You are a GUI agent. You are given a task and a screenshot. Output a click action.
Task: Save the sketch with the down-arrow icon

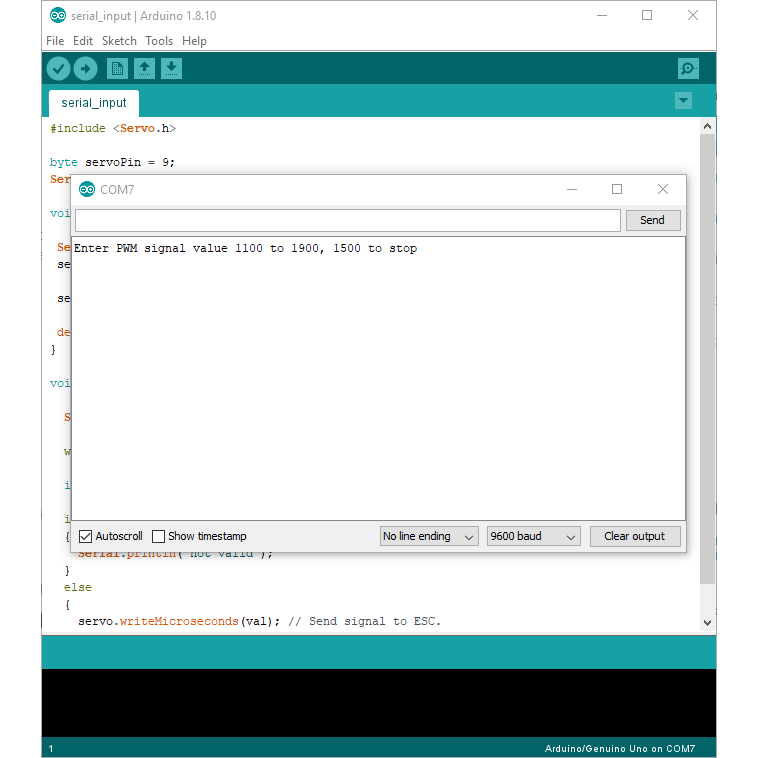pyautogui.click(x=171, y=69)
